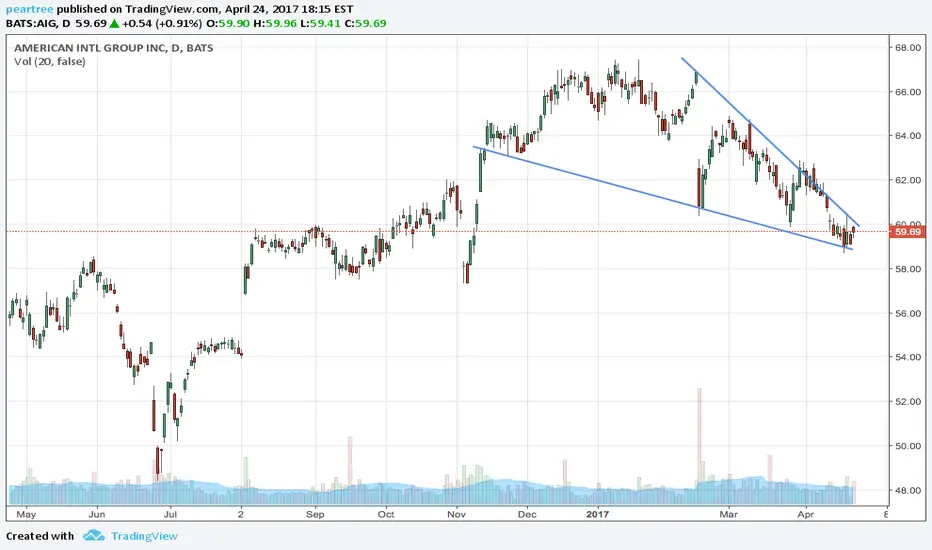Select the upper blue falling wedge trendline
Image resolution: width=932 pixels, height=550 pixels.
point(770,142)
